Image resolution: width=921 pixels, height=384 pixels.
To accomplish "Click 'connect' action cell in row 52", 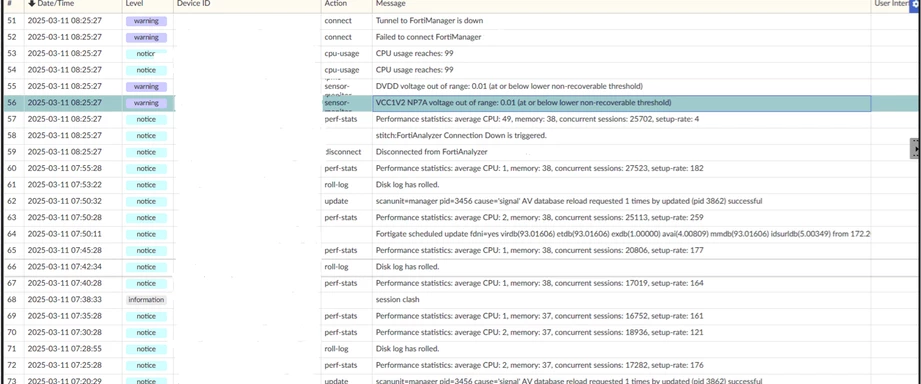I will tap(338, 37).
